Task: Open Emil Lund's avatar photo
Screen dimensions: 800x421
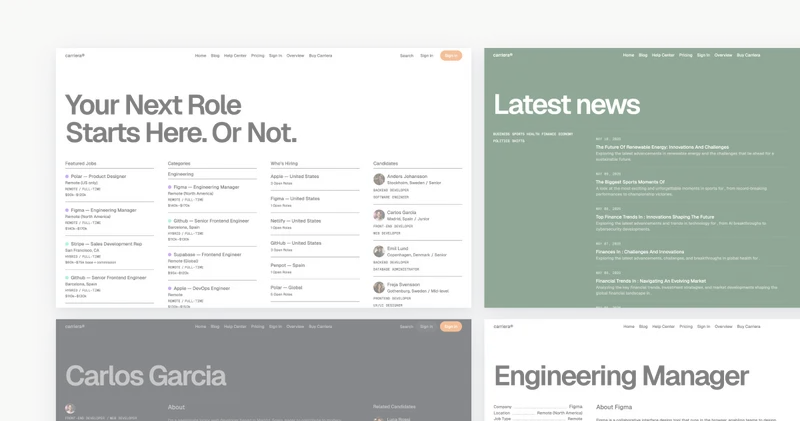Action: [379, 251]
